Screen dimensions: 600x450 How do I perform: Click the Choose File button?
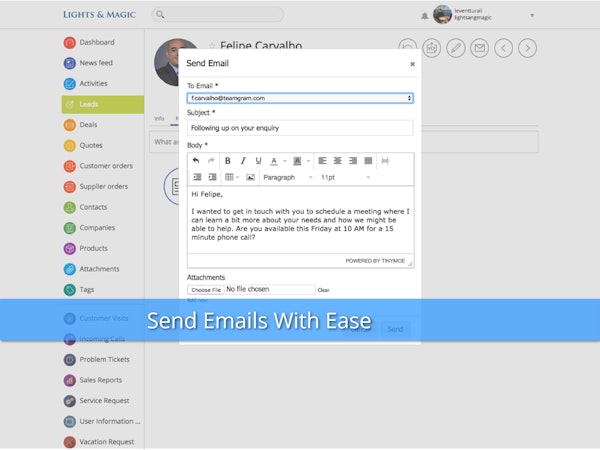[x=206, y=290]
